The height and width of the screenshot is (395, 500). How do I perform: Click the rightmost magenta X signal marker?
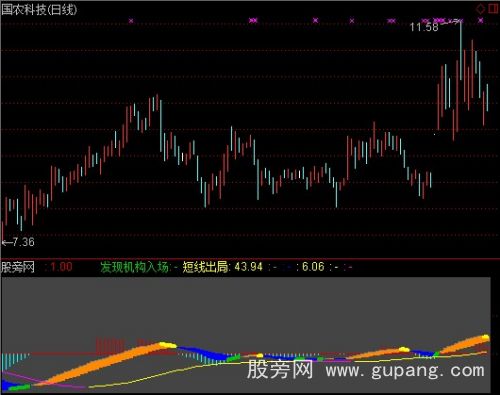pyautogui.click(x=481, y=21)
